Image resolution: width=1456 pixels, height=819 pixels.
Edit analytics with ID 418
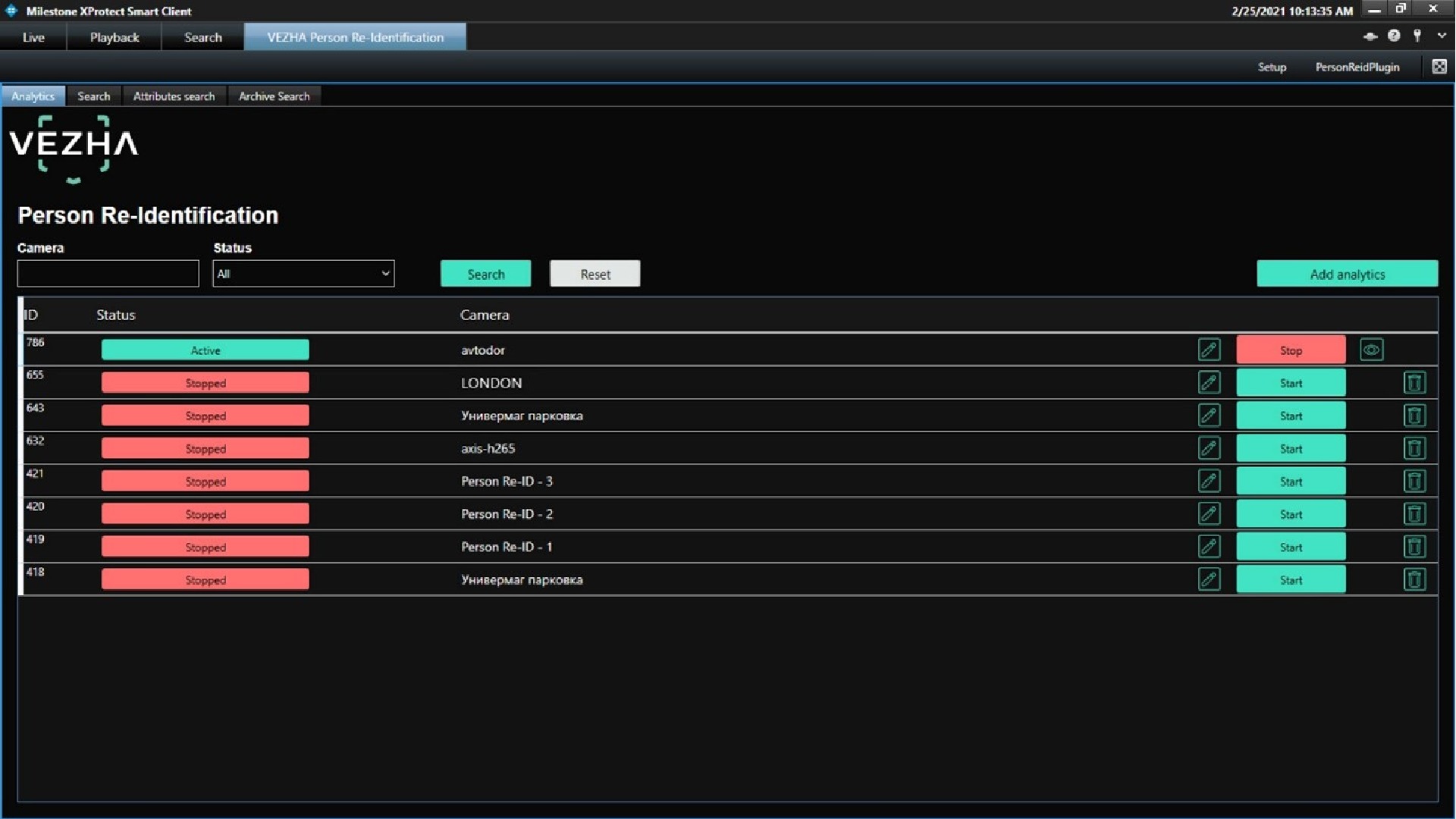(x=1210, y=579)
